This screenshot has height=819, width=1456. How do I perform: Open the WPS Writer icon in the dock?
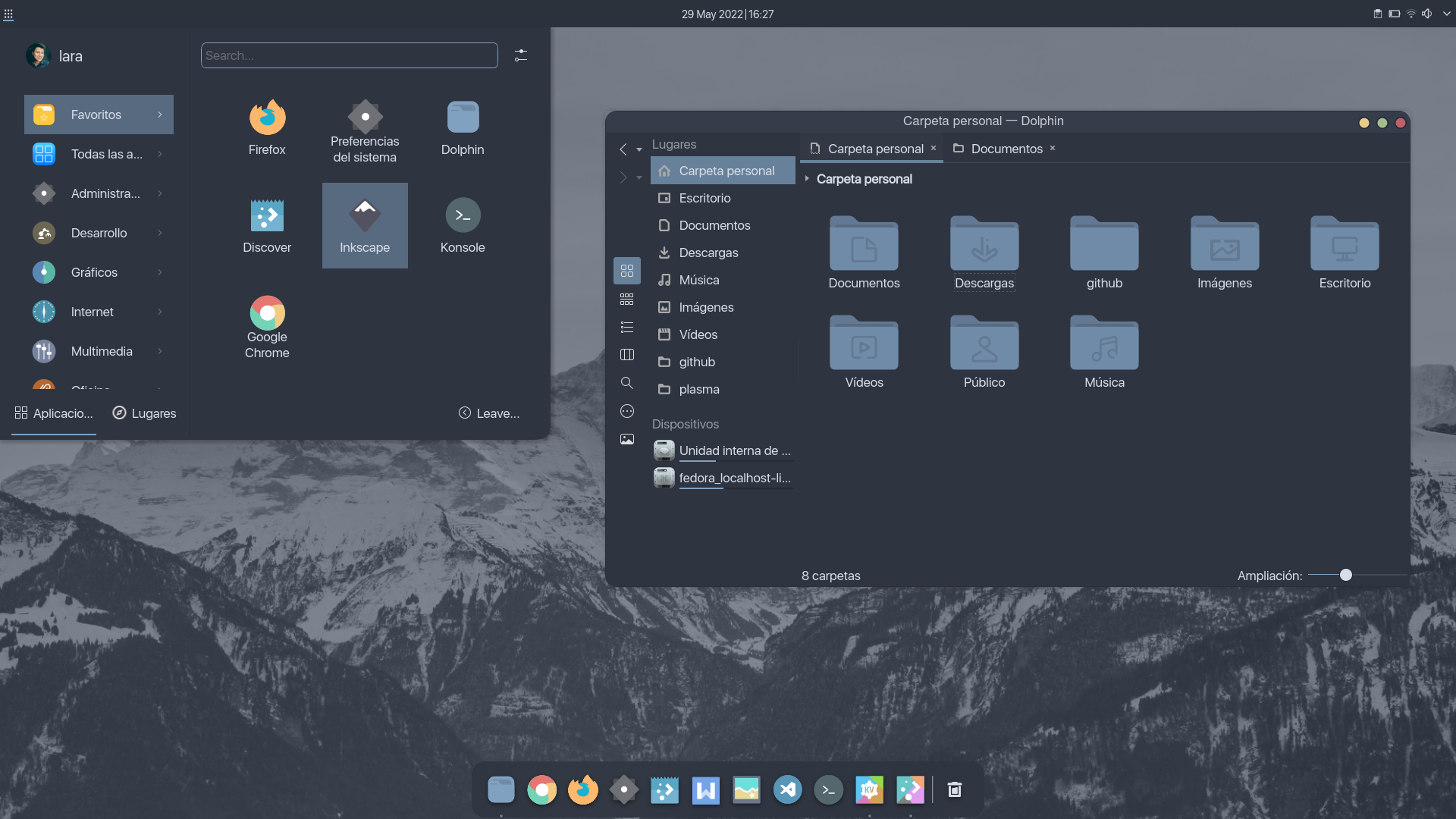coord(706,790)
